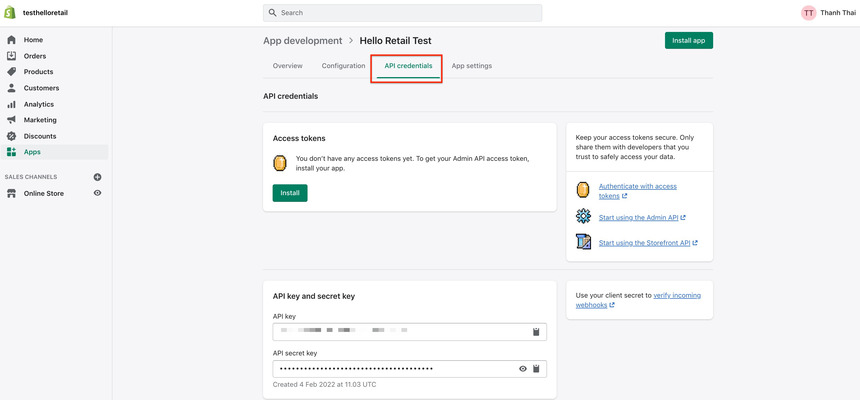Copy the API secret key with clipboard icon
The height and width of the screenshot is (400, 860).
536,369
